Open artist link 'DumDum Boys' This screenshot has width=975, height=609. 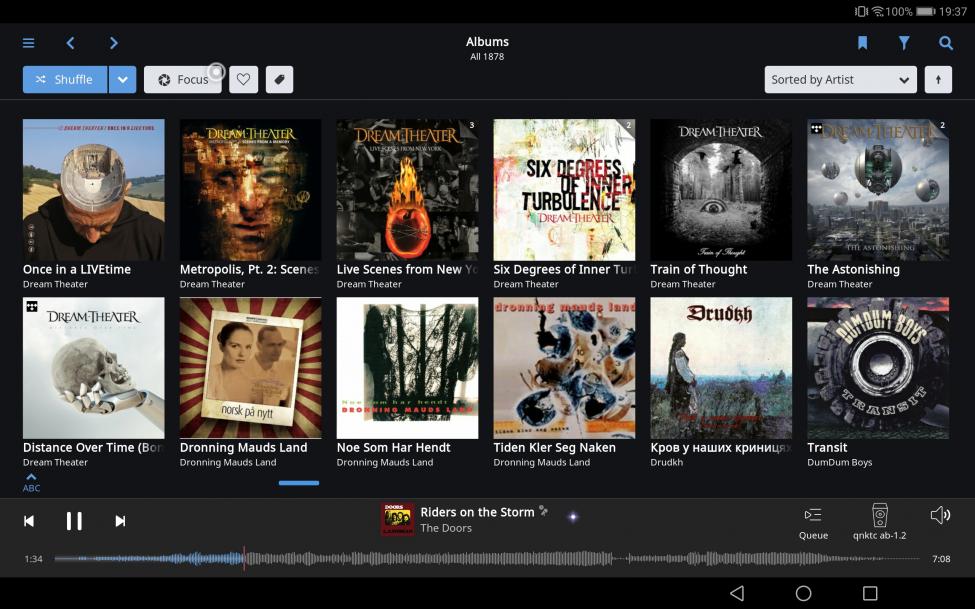coord(839,462)
